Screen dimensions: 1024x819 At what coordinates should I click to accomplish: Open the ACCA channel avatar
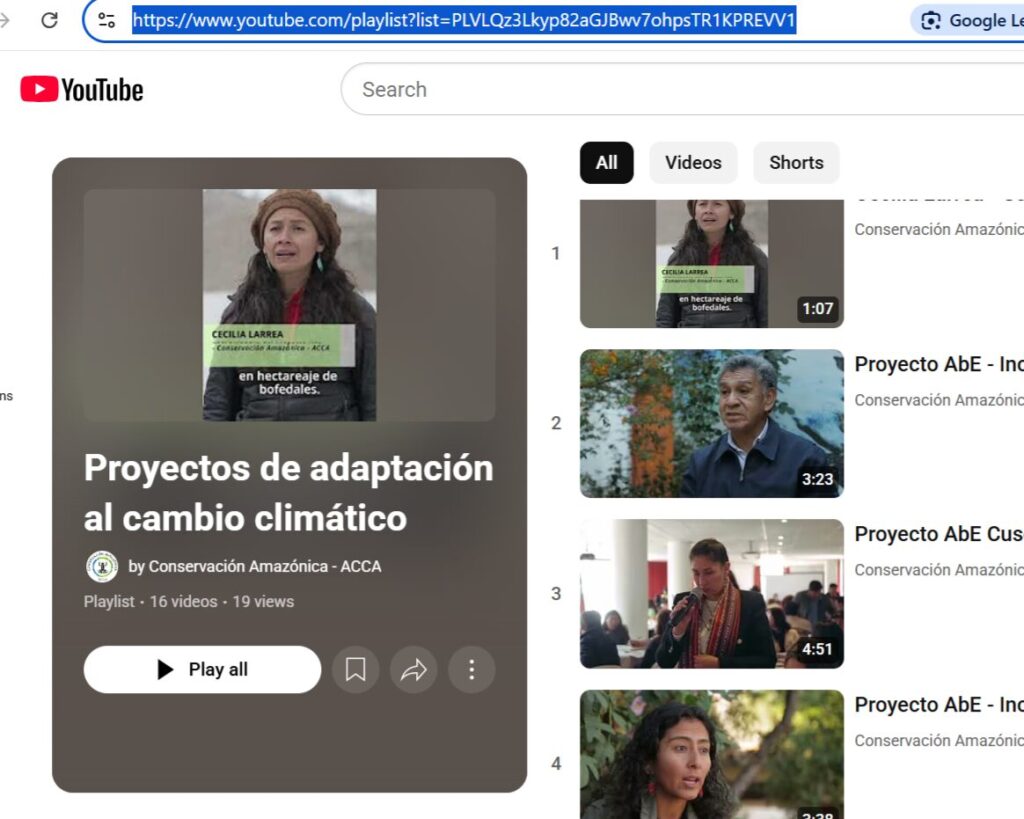pyautogui.click(x=102, y=566)
